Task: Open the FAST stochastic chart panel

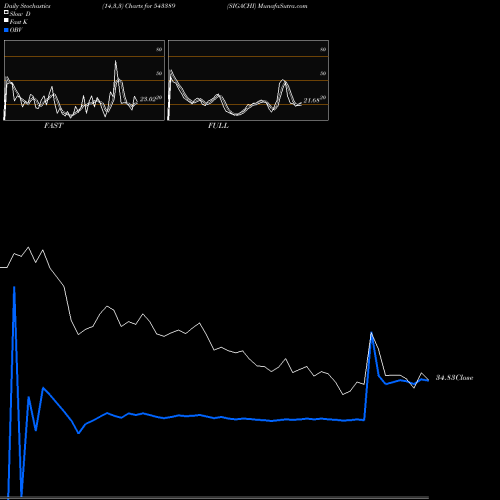Action: [84, 80]
